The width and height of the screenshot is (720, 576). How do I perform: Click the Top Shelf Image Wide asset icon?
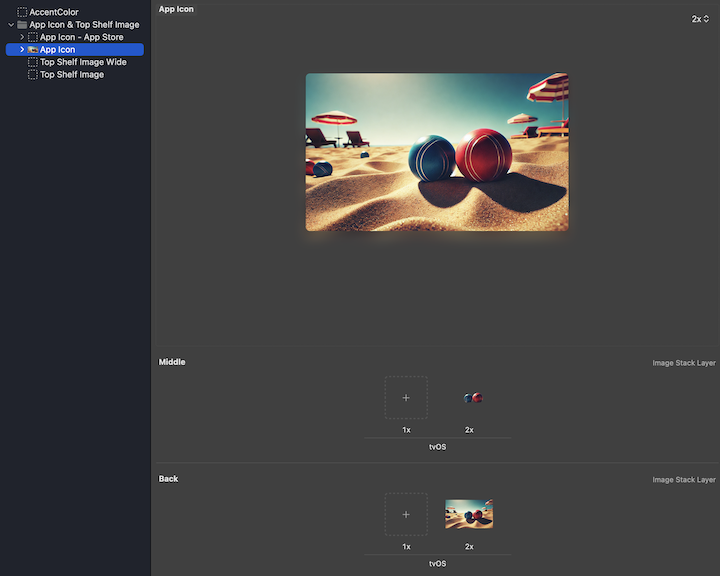tap(33, 62)
